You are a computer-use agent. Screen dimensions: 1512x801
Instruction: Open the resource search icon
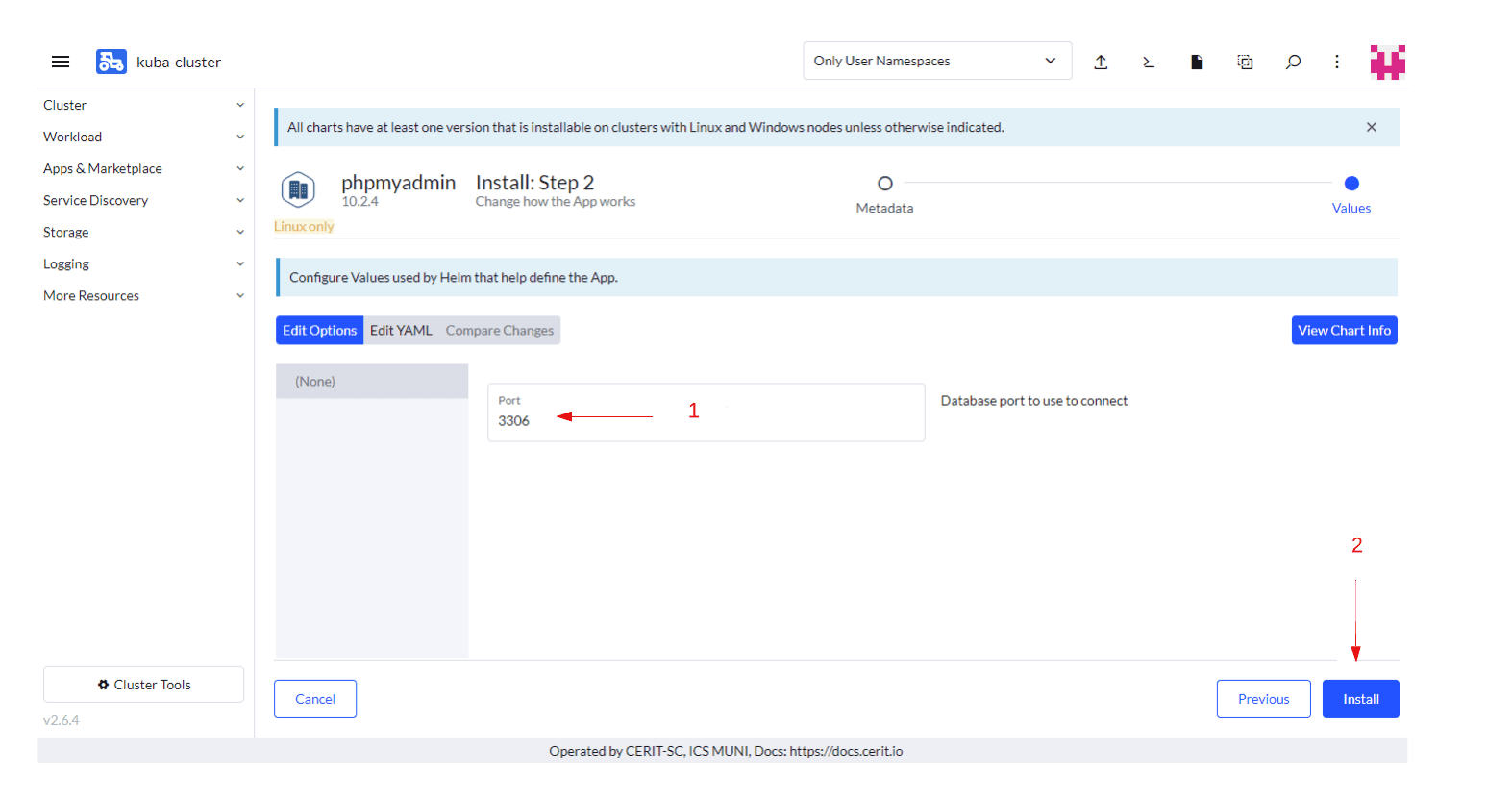click(x=1293, y=62)
